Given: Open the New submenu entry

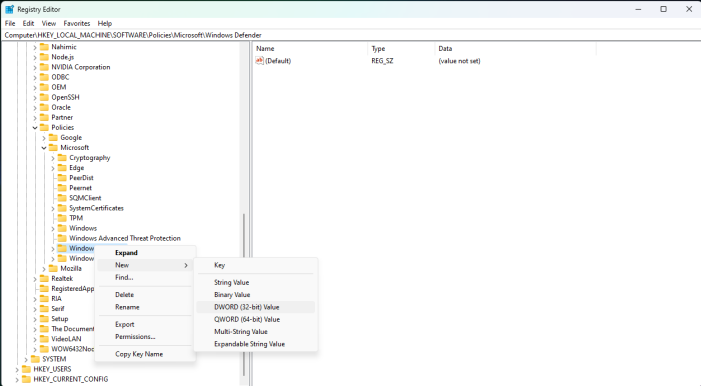Looking at the screenshot, I should click(x=145, y=265).
